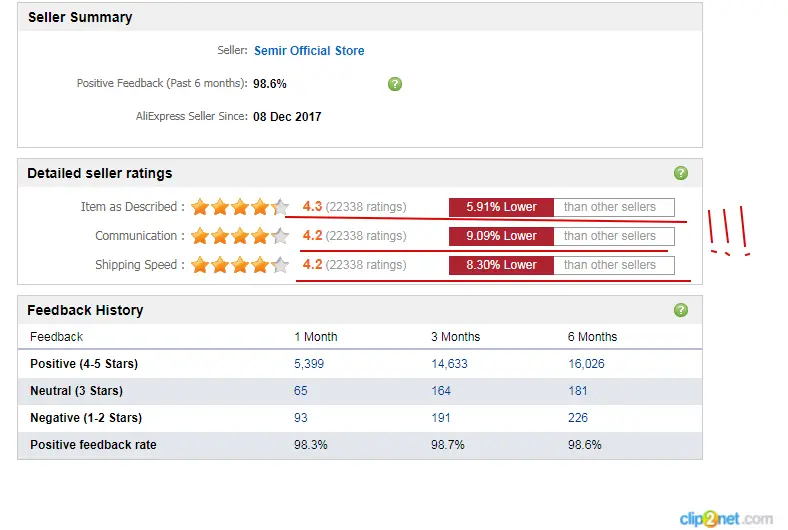Screen dimensions: 788x530
Task: Click the 98.6% positive feedback value in summary
Action: point(270,84)
